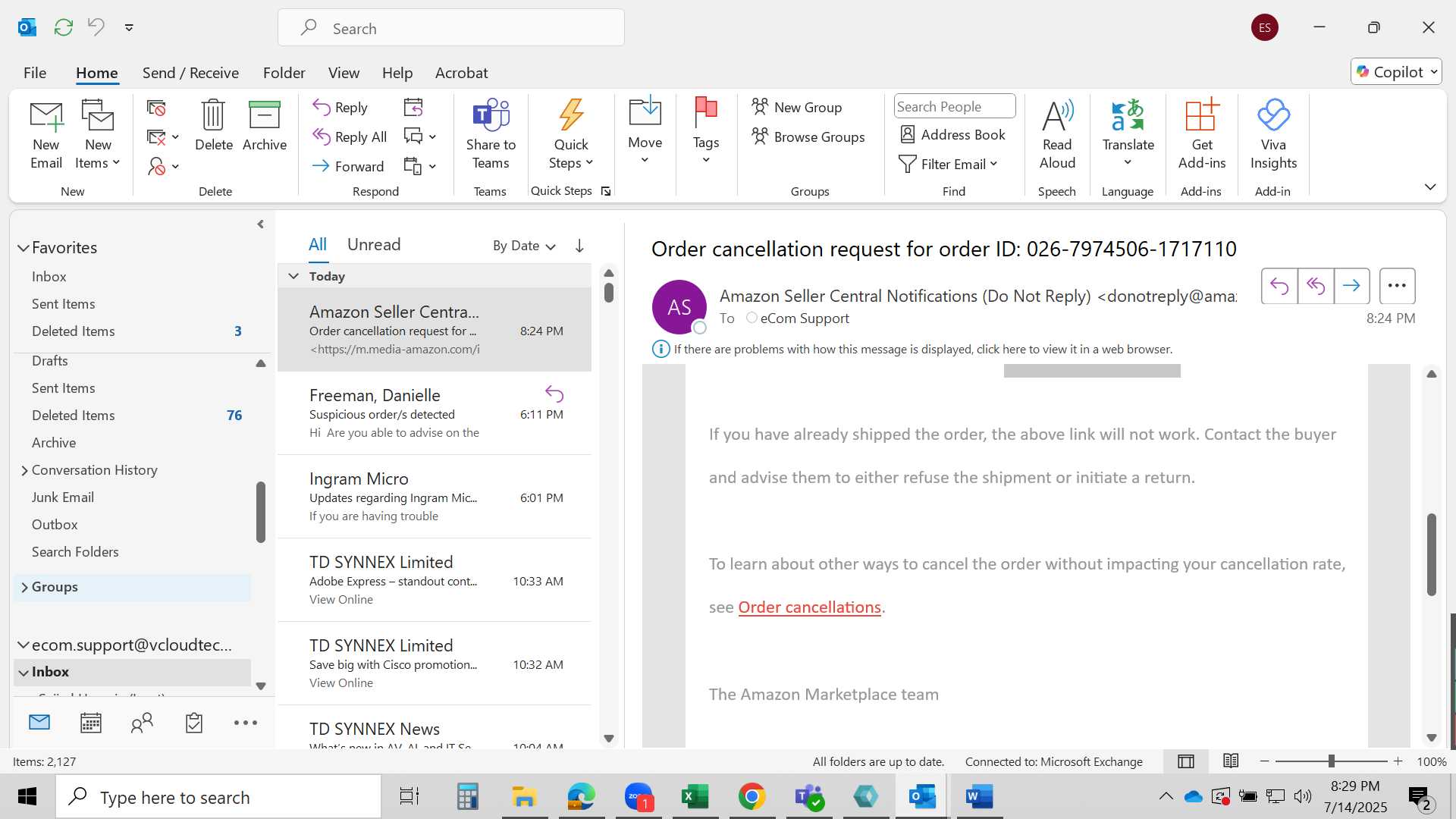The height and width of the screenshot is (819, 1456).
Task: Open the Ingram Micro email
Action: tap(435, 497)
